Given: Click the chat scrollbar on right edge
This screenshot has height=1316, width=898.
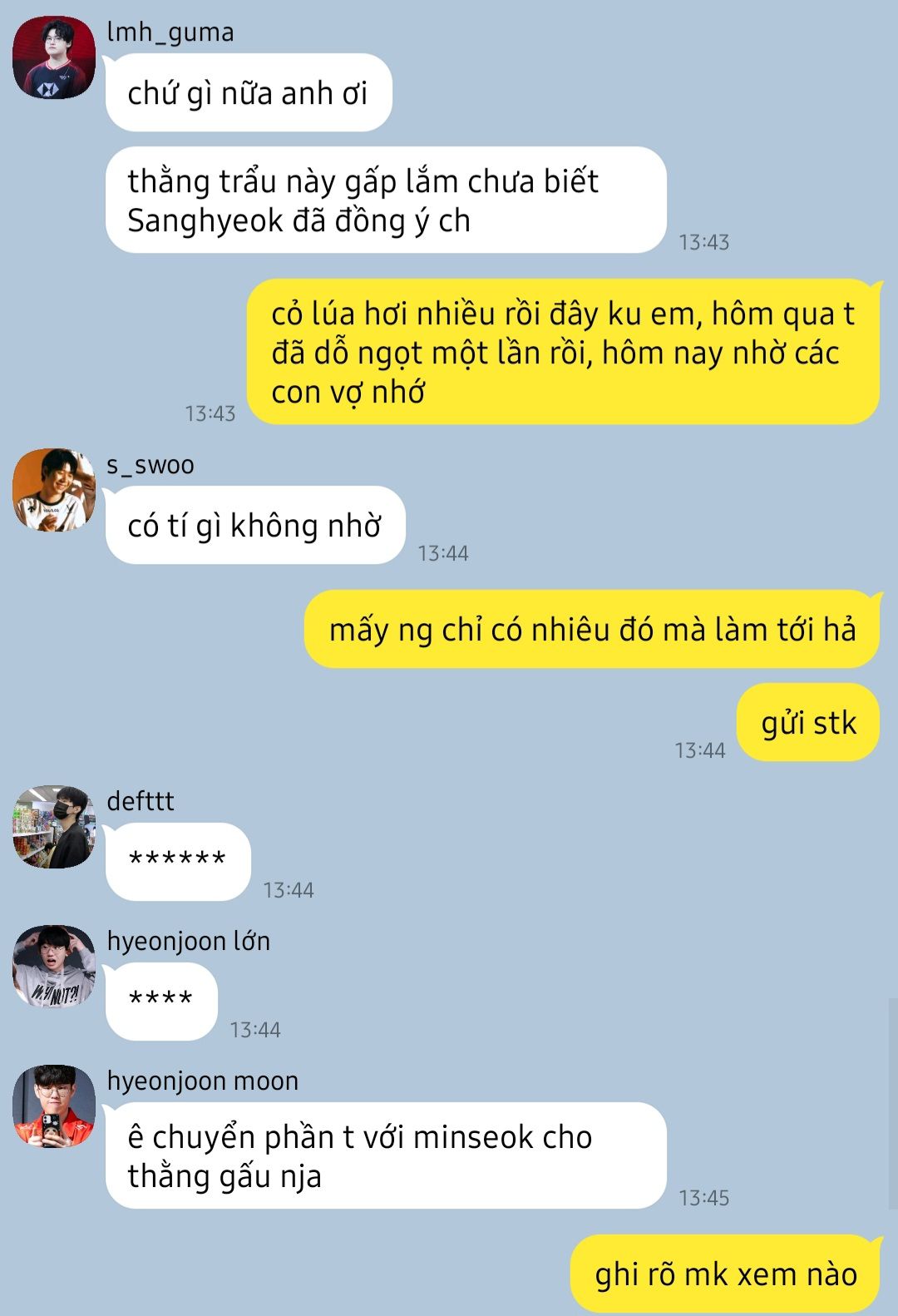Looking at the screenshot, I should [893, 1103].
